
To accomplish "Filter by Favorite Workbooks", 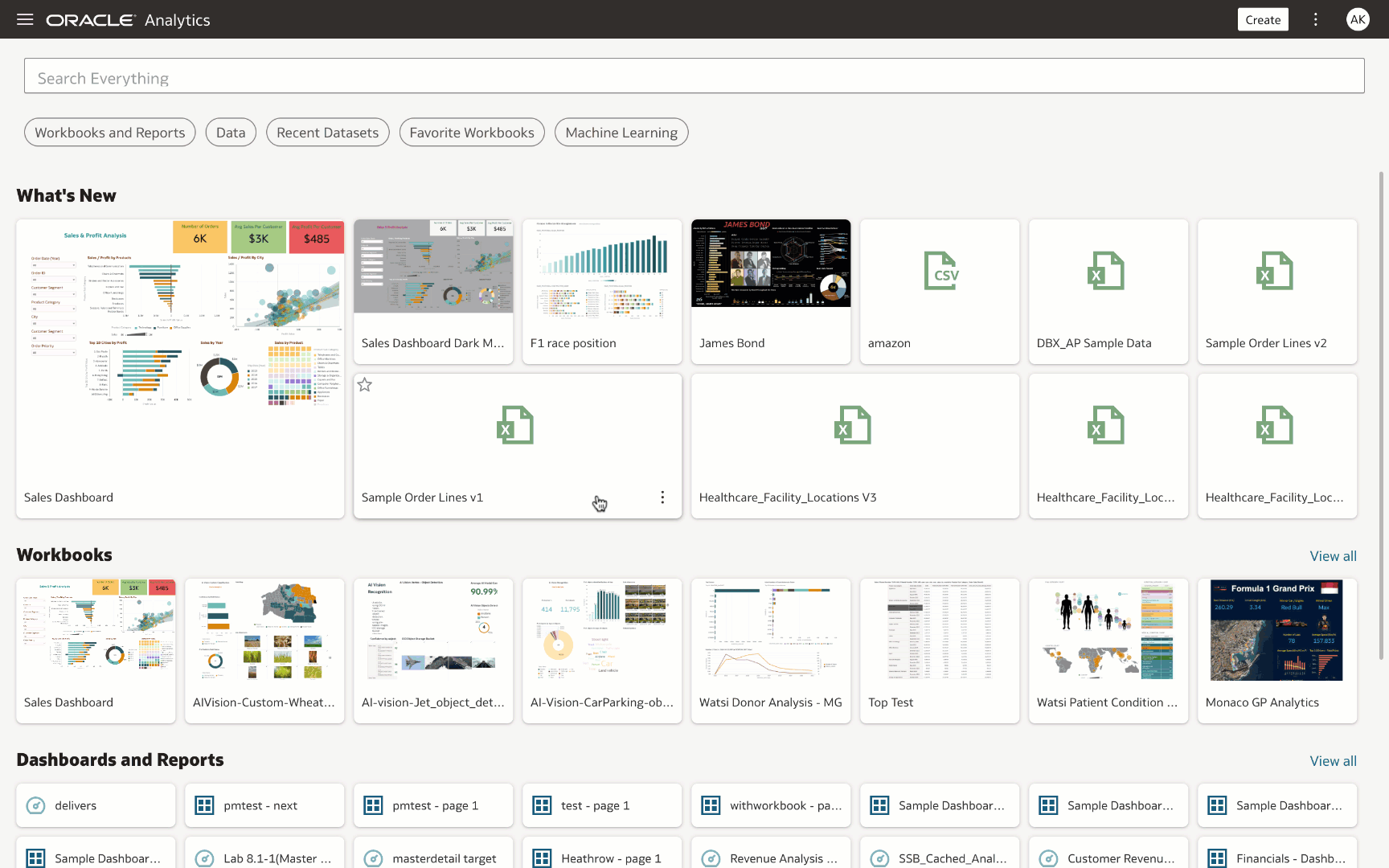I will [x=472, y=133].
